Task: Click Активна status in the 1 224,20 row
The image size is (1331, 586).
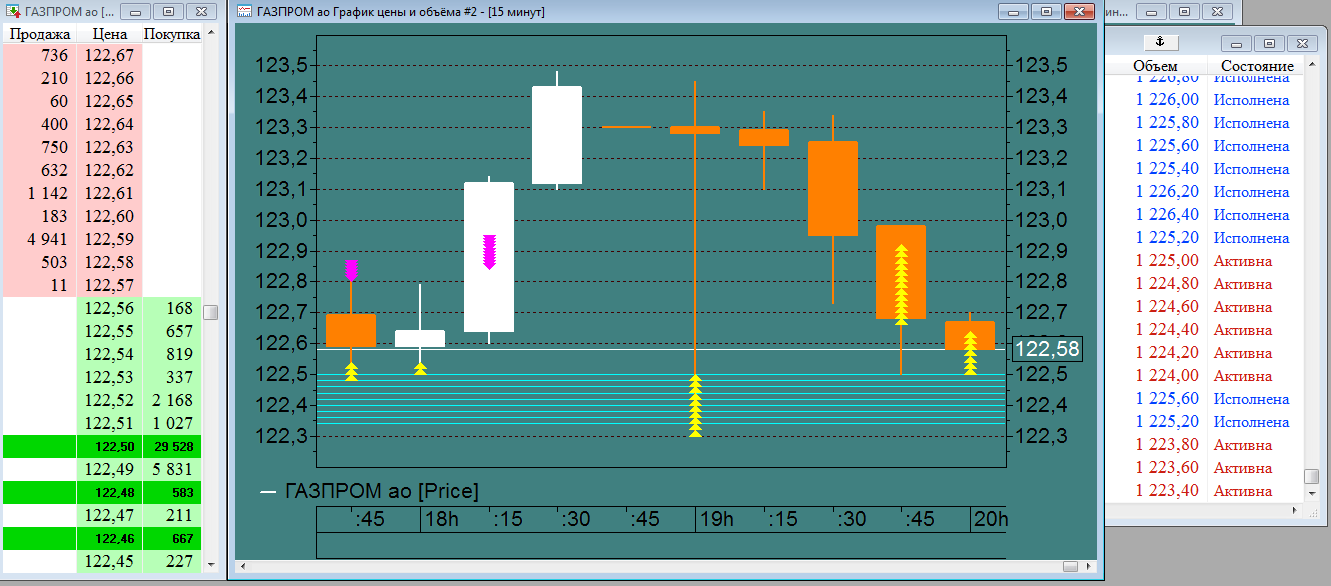Action: (1243, 353)
